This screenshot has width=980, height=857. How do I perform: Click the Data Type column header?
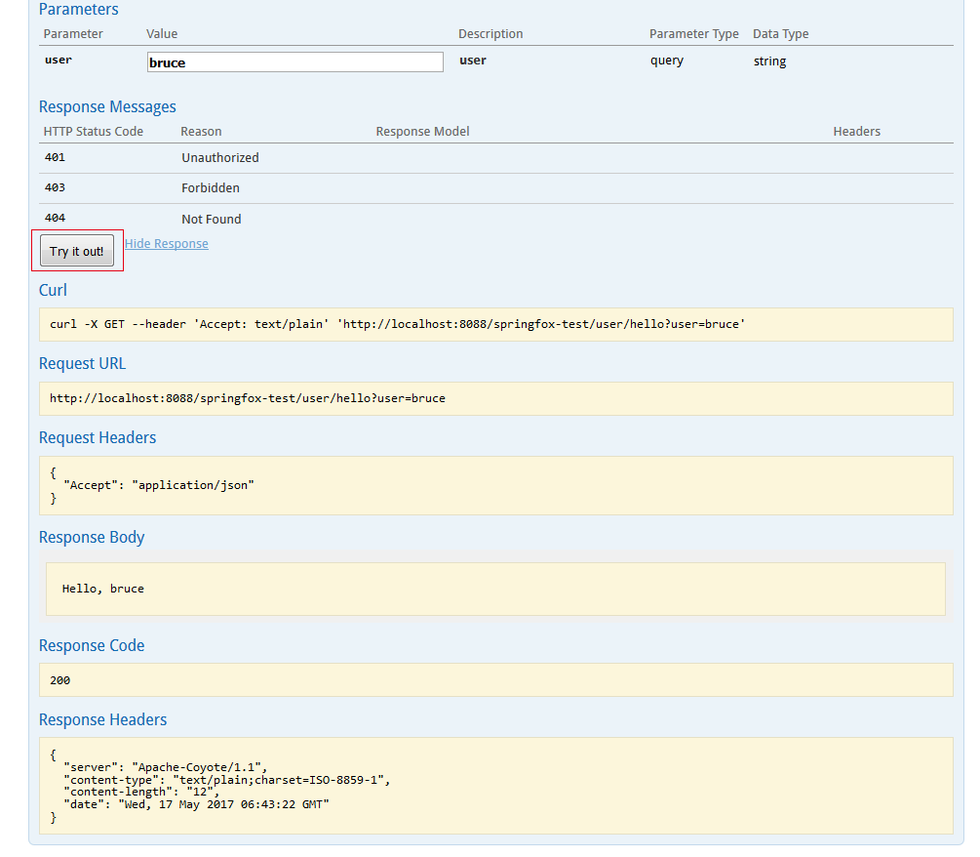pyautogui.click(x=780, y=34)
